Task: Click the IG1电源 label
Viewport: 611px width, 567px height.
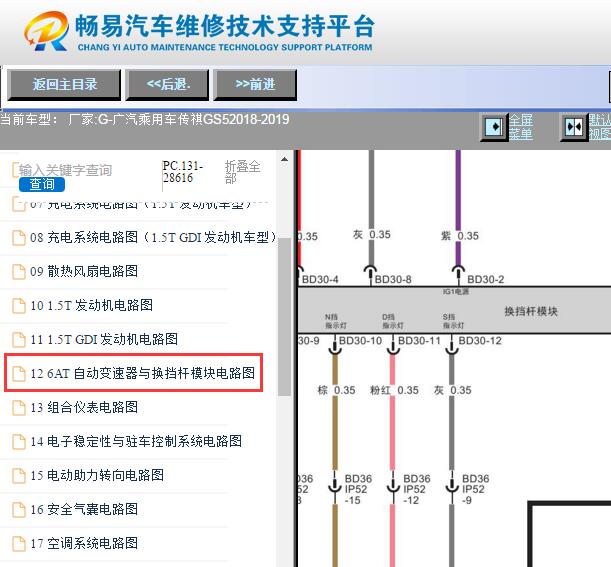Action: [x=456, y=291]
